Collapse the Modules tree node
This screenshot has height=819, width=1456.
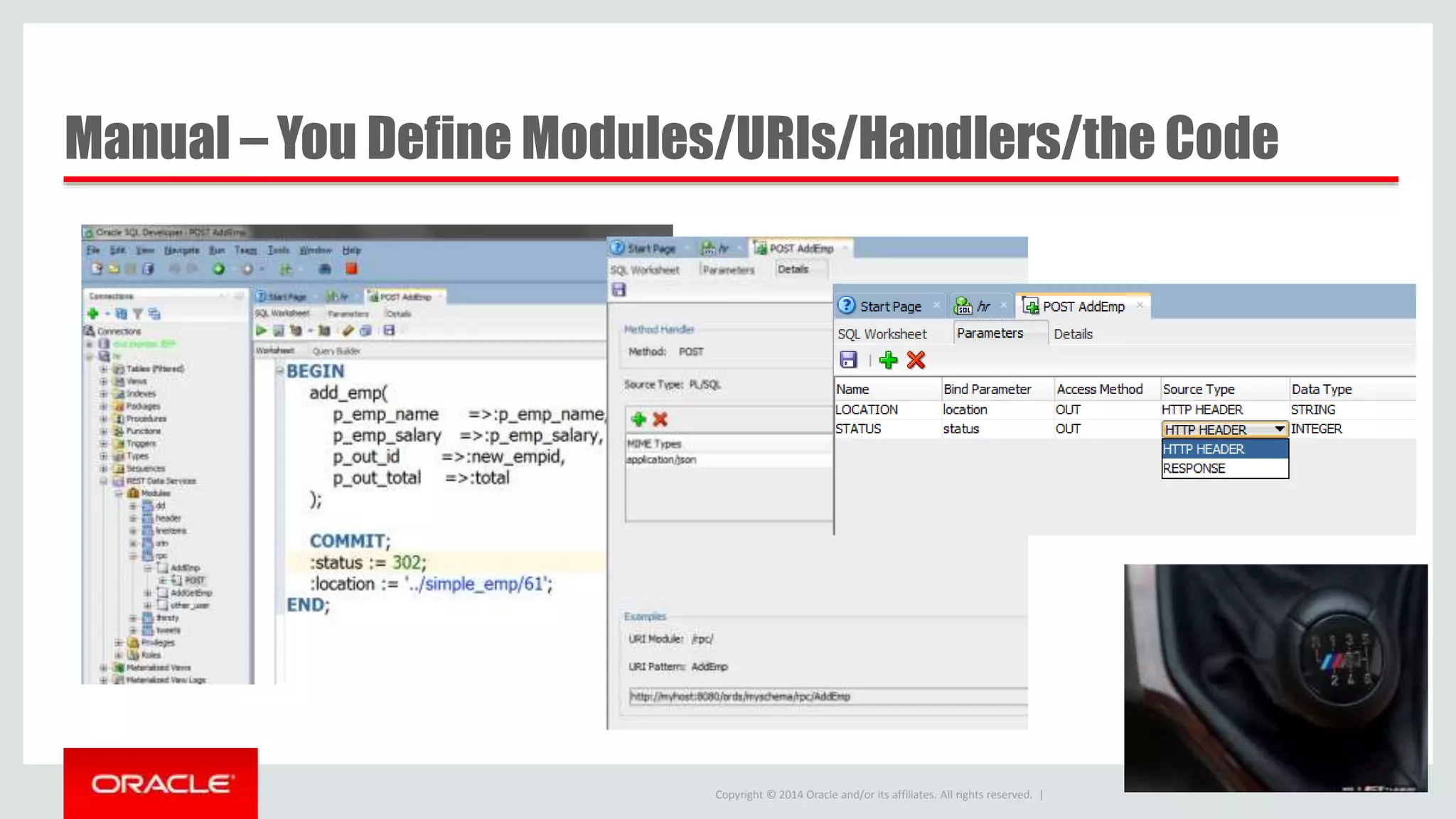(118, 493)
